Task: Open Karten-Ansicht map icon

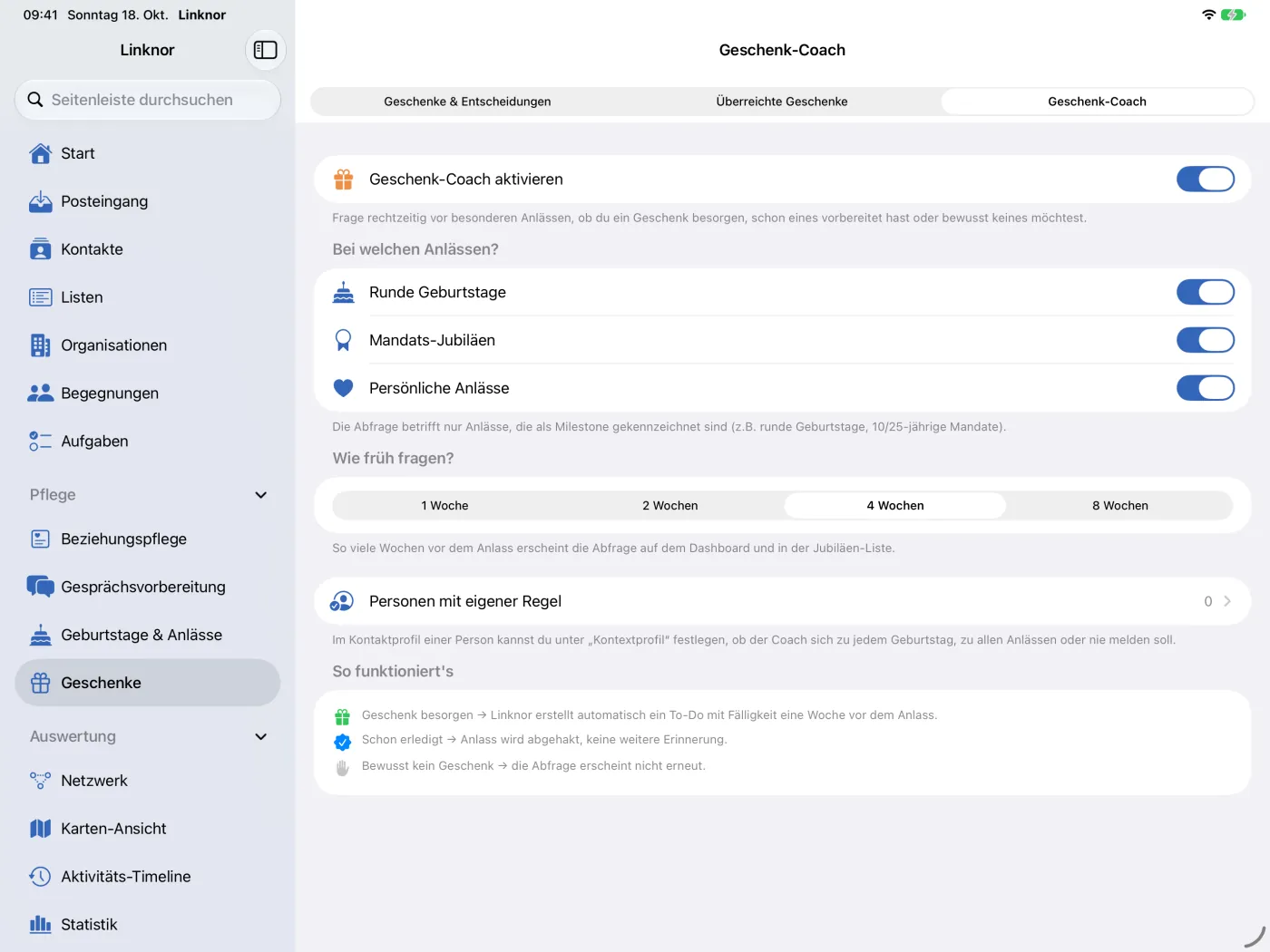Action: [41, 829]
